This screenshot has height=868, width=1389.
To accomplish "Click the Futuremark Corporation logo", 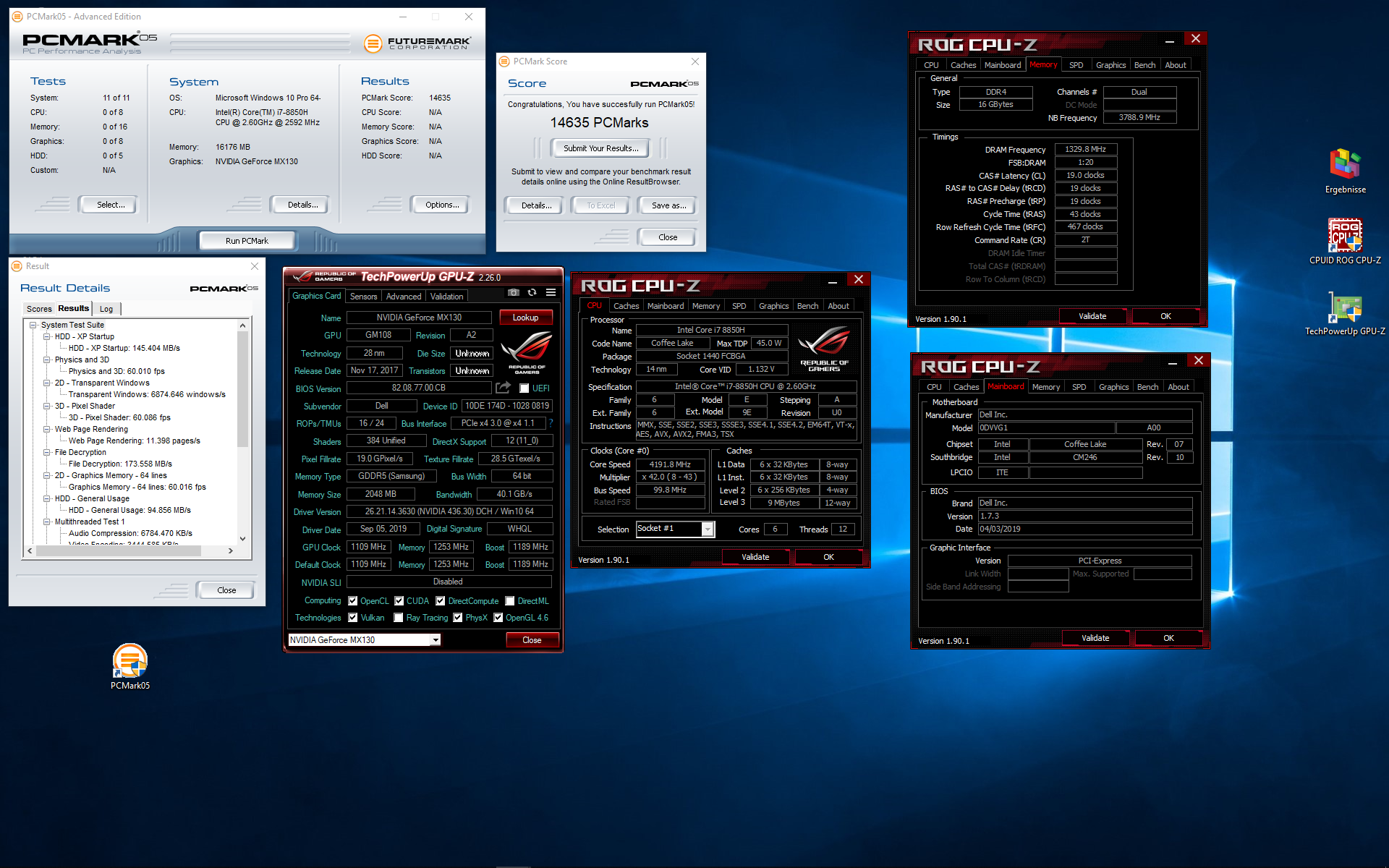I will pyautogui.click(x=417, y=43).
